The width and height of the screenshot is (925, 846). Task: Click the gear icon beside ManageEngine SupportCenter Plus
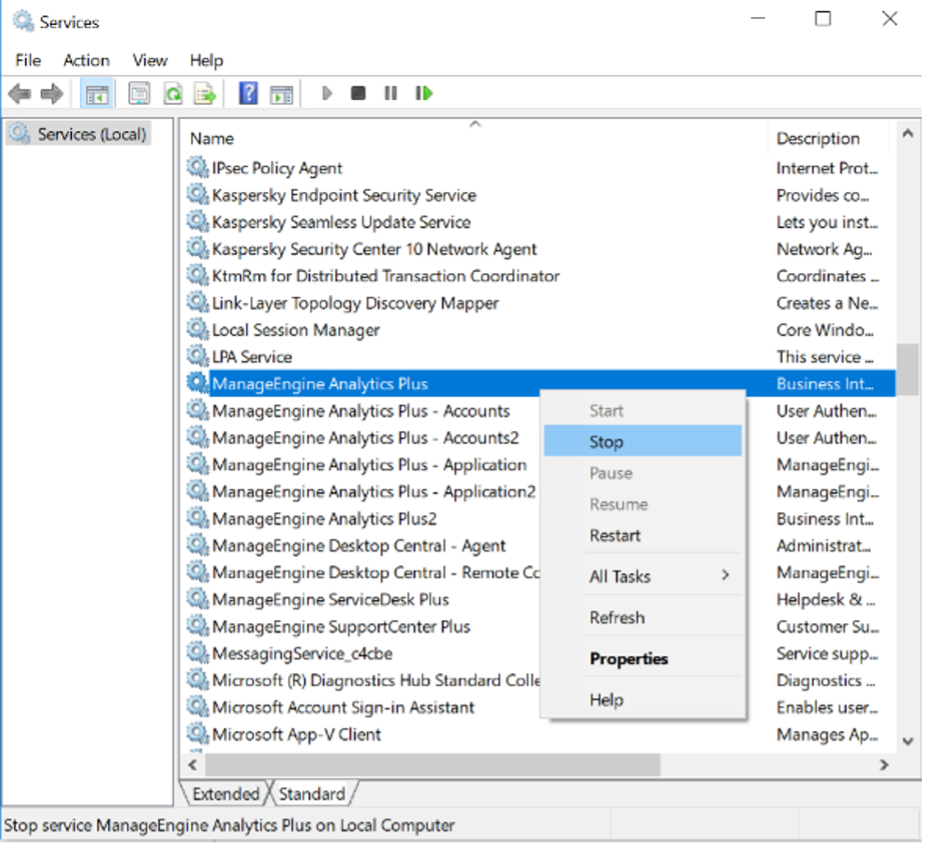point(198,626)
